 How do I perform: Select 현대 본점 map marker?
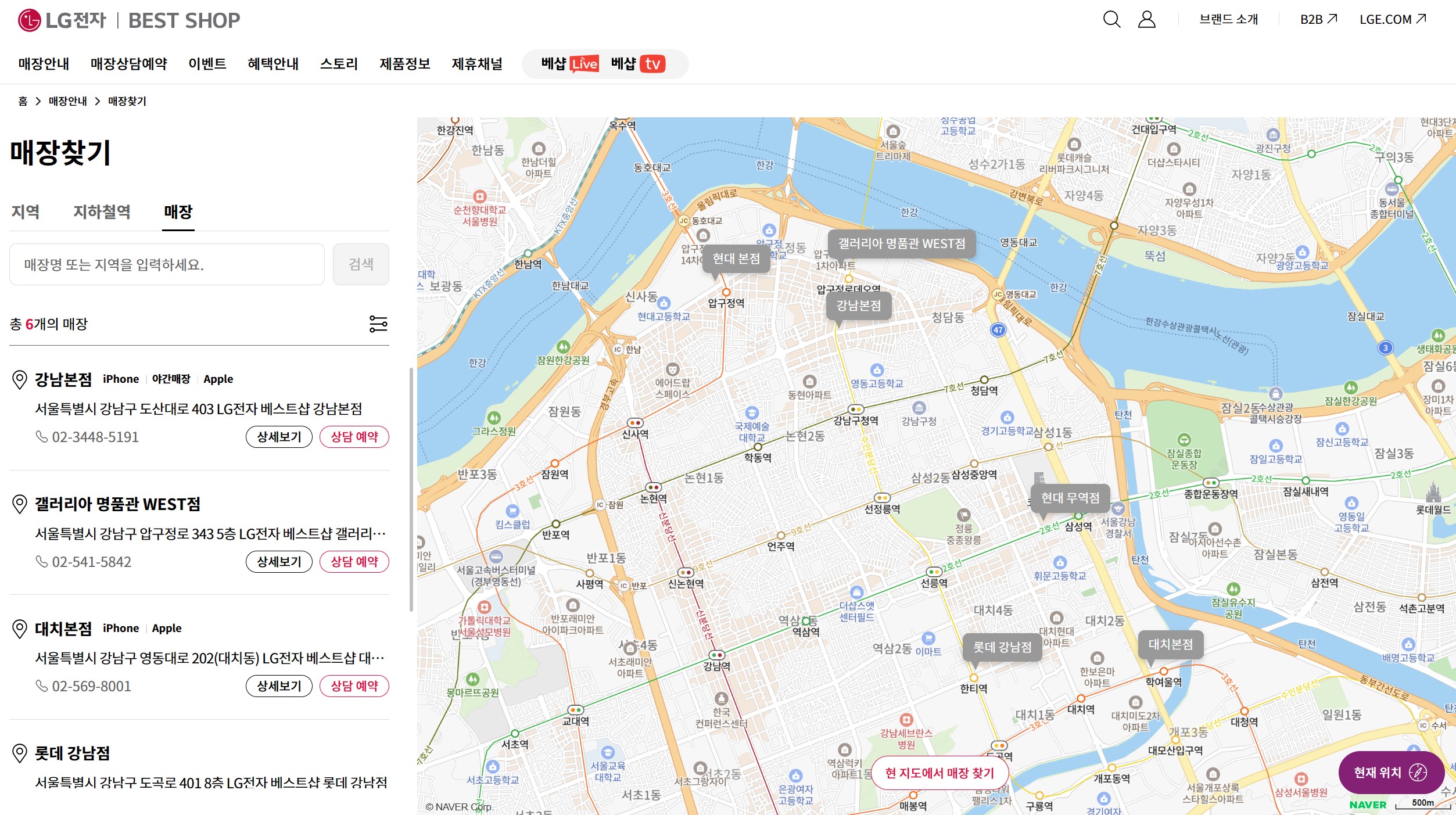736,258
